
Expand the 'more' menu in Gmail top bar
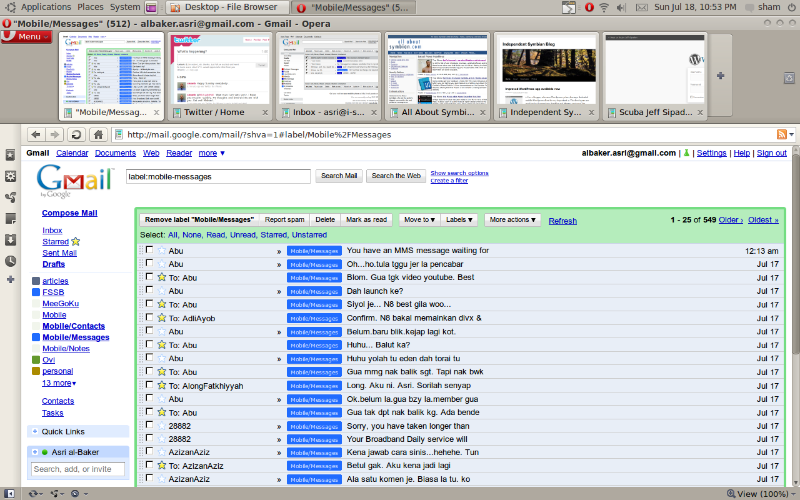(x=212, y=153)
